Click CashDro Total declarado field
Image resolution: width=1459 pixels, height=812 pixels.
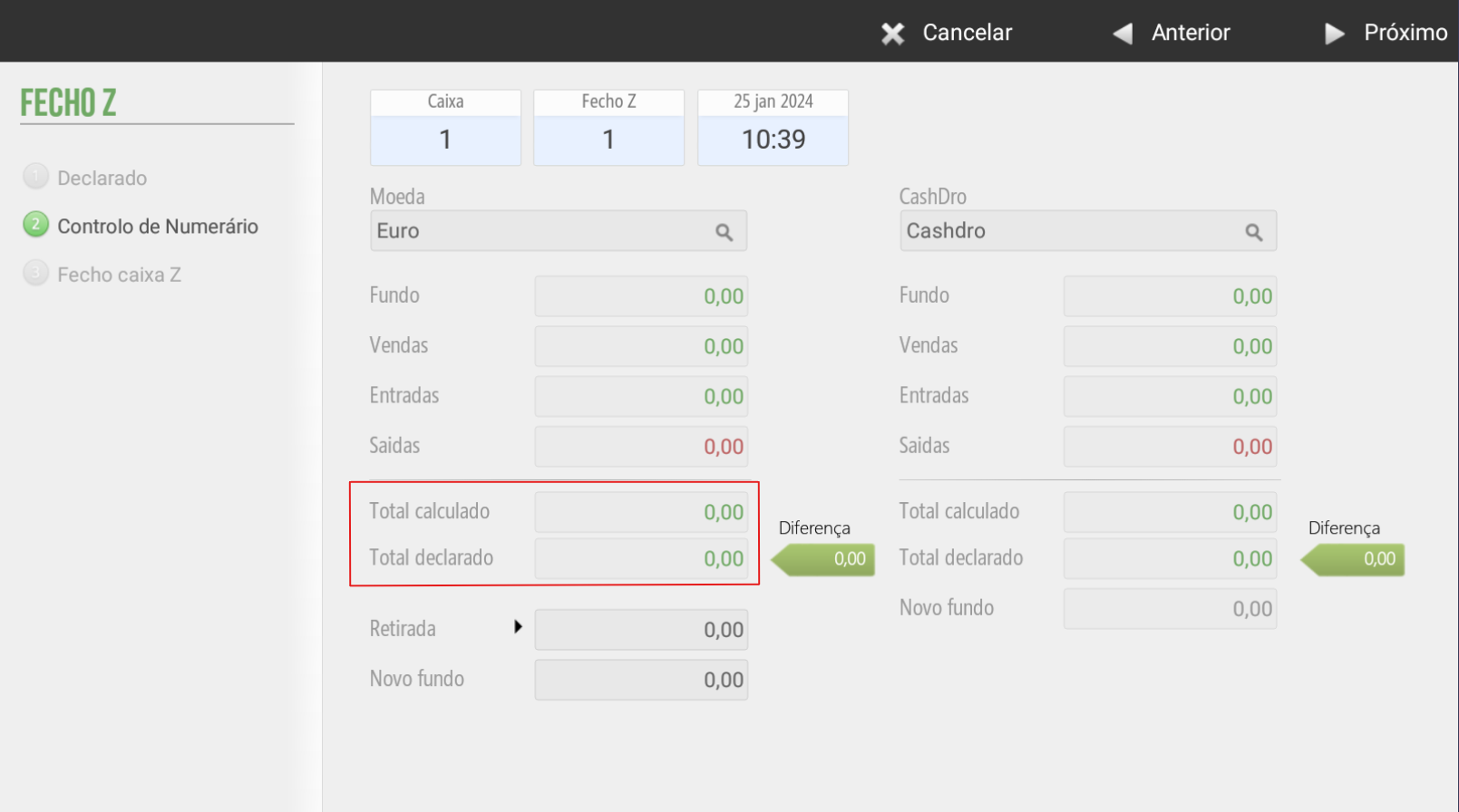click(x=1171, y=559)
